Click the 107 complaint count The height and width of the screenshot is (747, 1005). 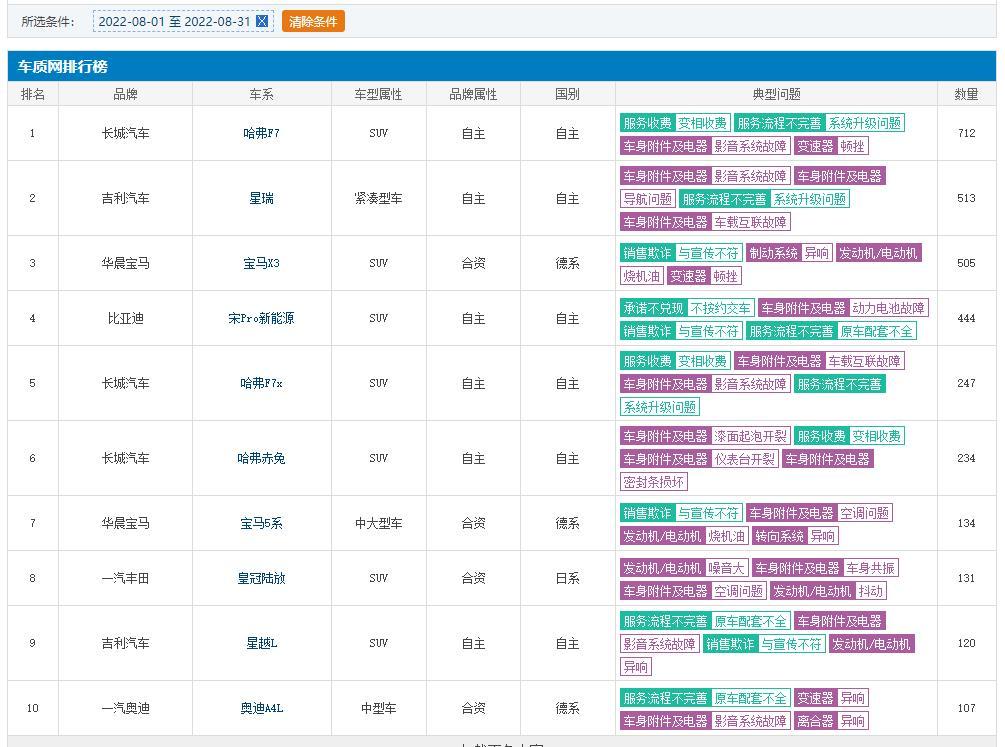tap(966, 708)
